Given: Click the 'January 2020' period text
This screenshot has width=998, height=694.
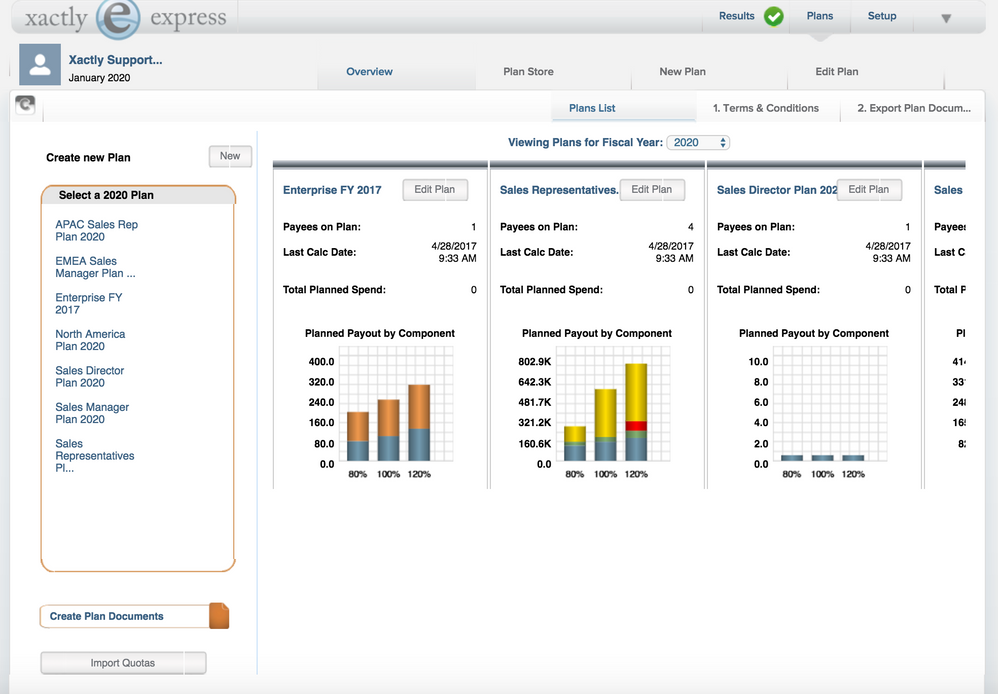Looking at the screenshot, I should coord(99,78).
